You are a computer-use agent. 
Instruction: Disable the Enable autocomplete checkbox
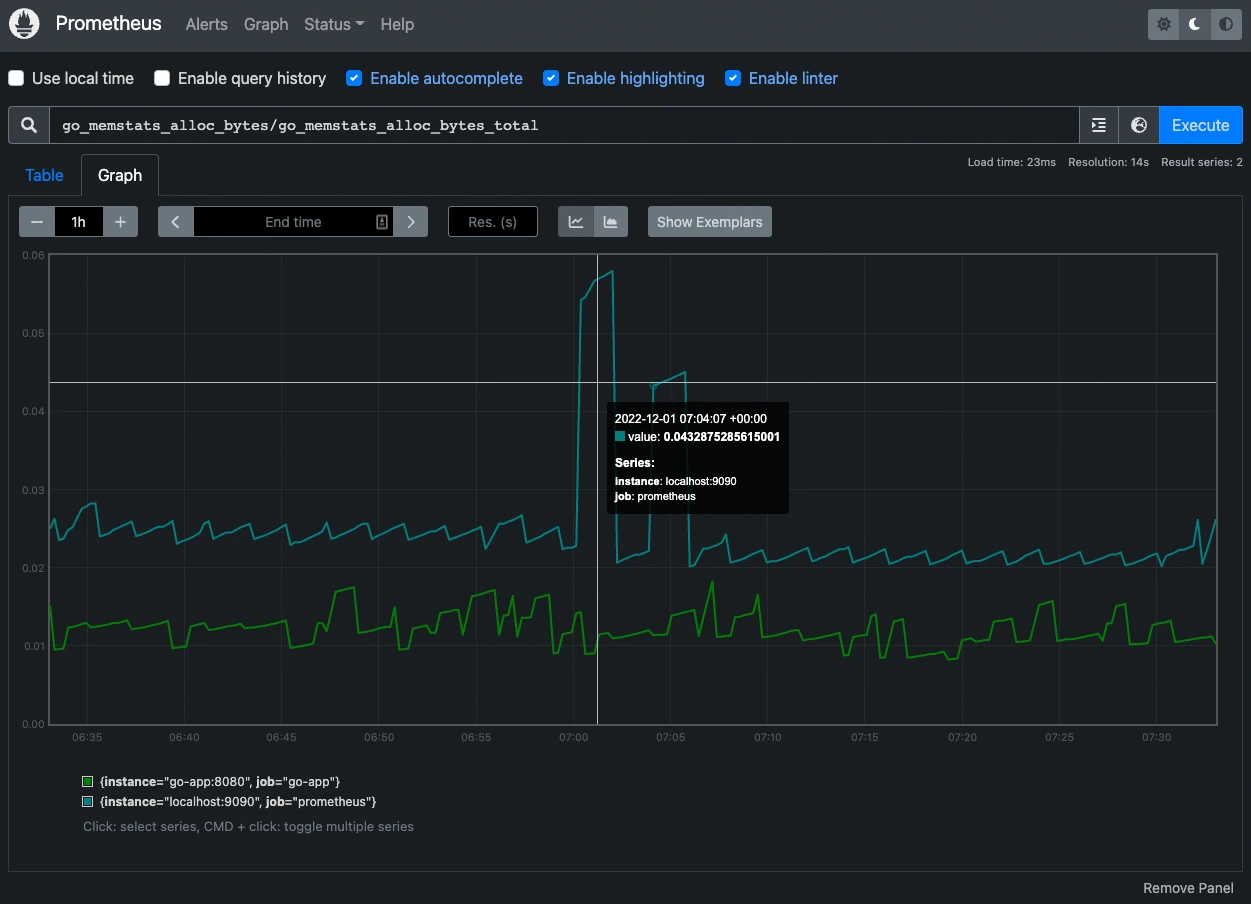[x=354, y=78]
